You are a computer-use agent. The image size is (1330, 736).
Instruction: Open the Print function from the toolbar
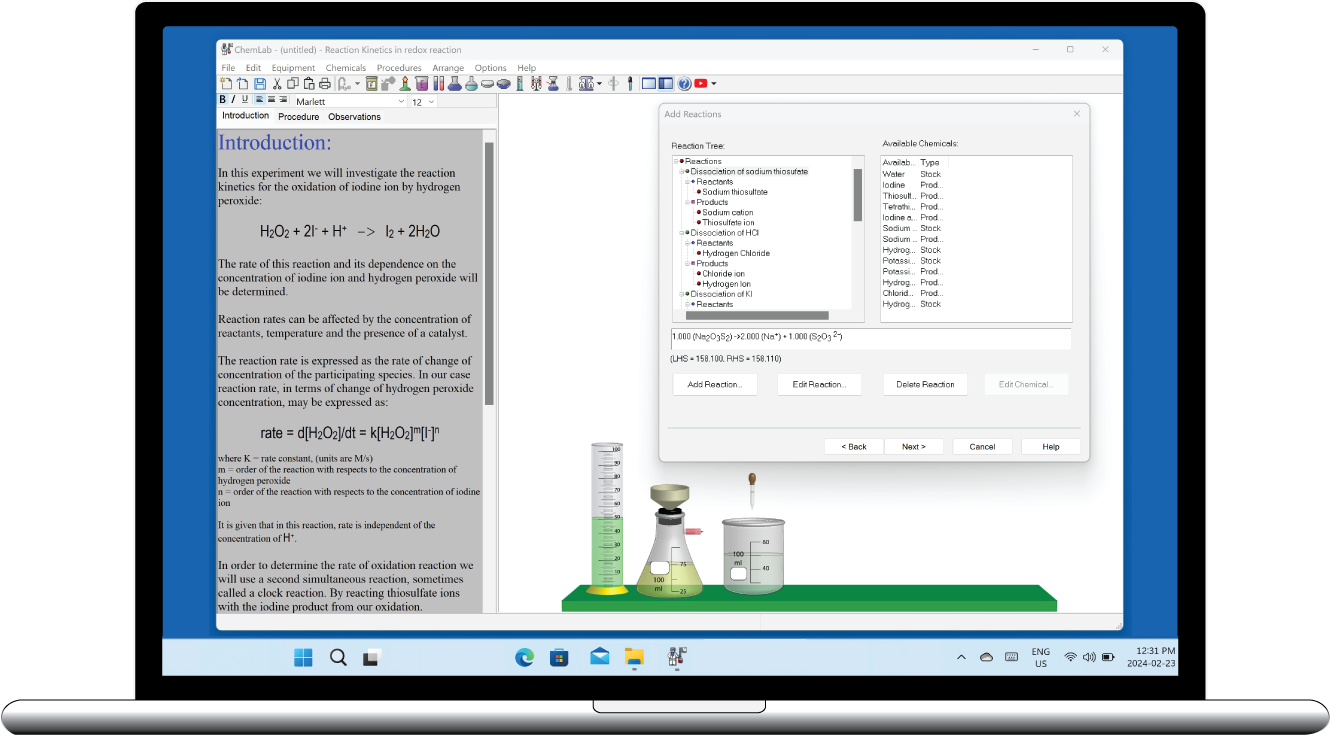[x=325, y=83]
